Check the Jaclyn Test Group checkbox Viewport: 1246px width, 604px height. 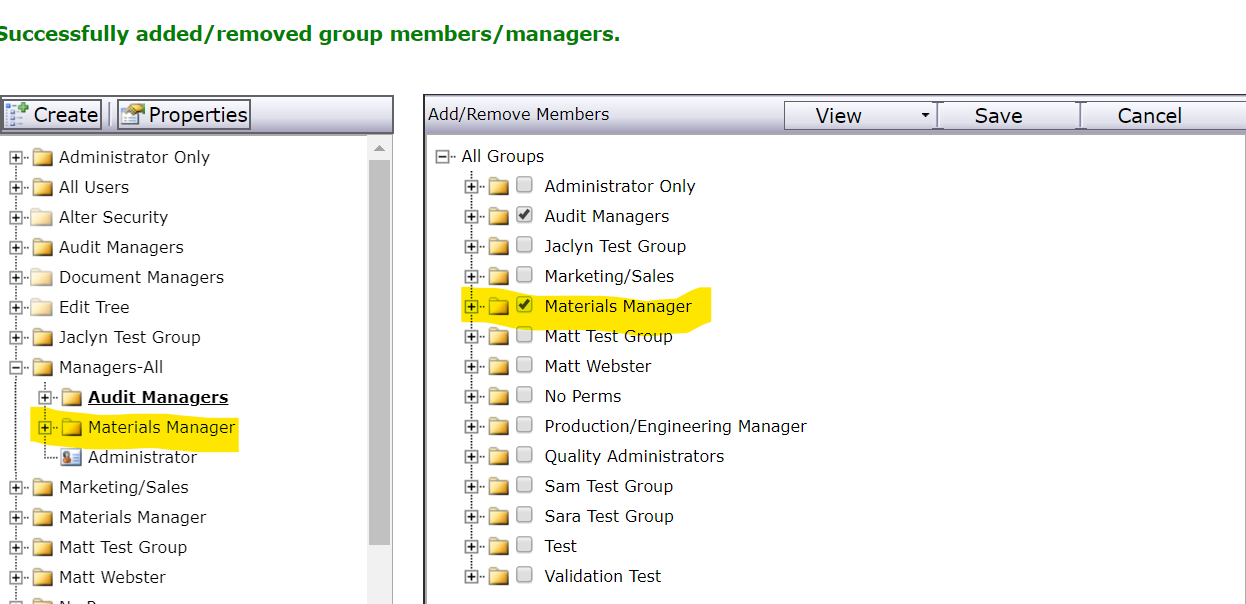click(524, 245)
